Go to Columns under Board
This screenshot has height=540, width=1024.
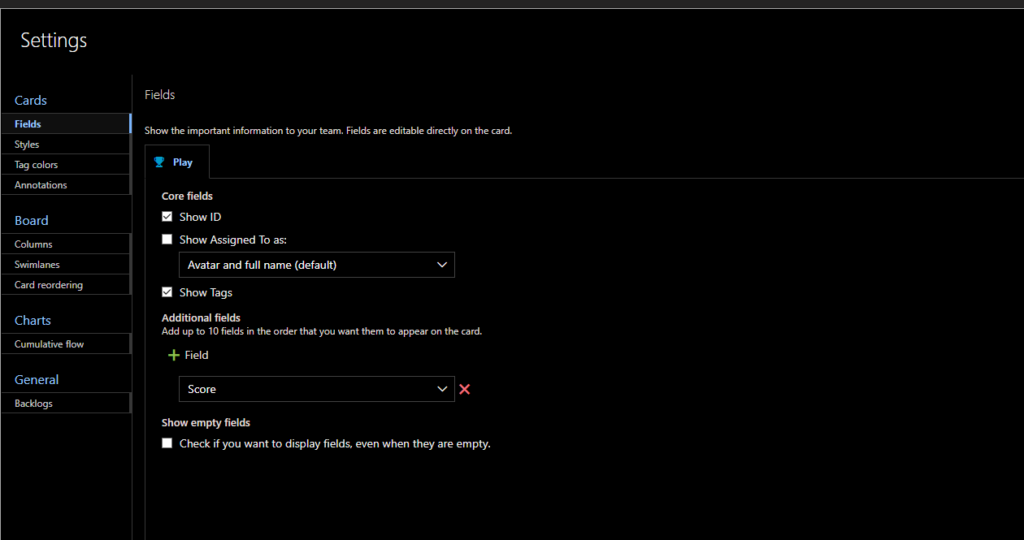pos(66,244)
